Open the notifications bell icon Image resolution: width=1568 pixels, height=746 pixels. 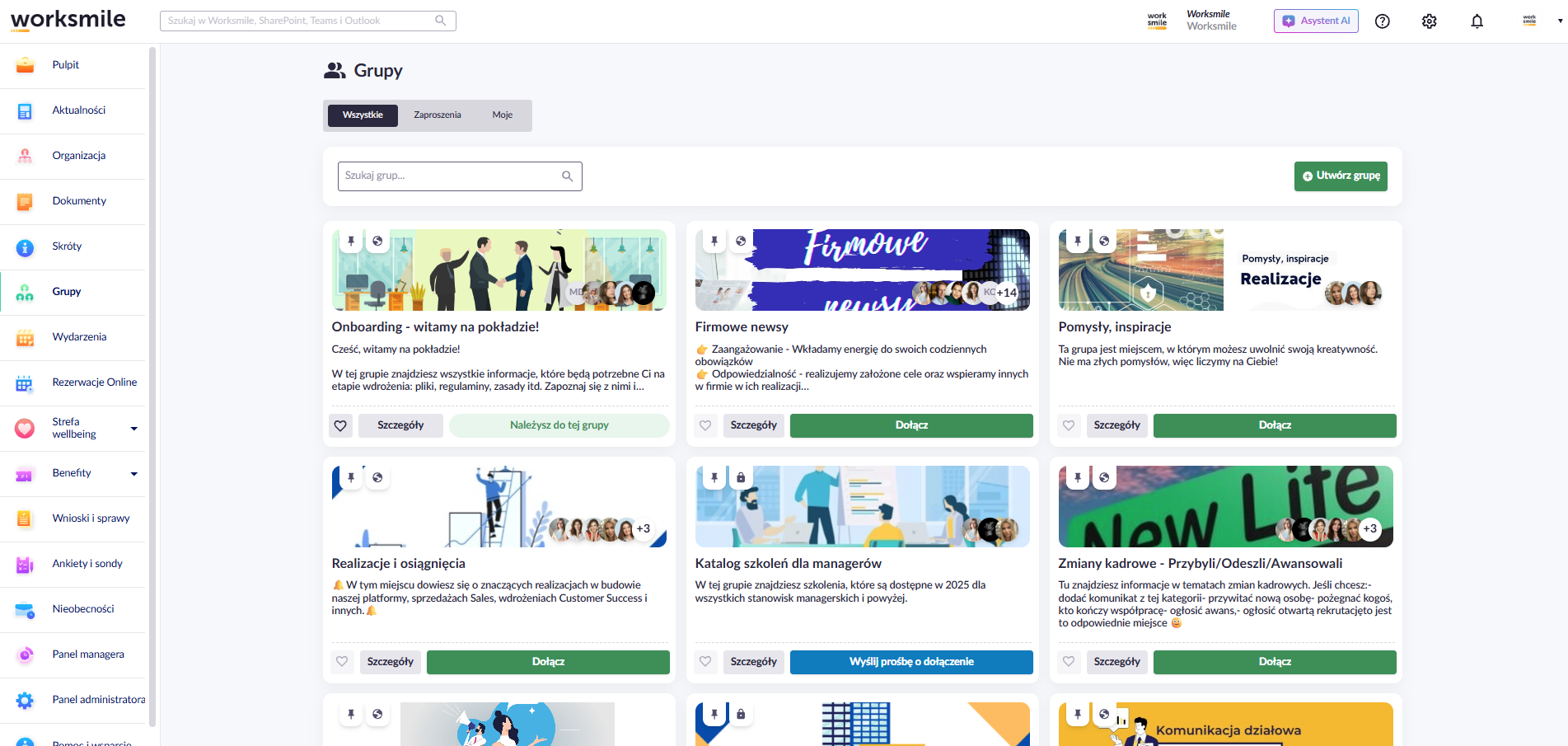coord(1477,21)
